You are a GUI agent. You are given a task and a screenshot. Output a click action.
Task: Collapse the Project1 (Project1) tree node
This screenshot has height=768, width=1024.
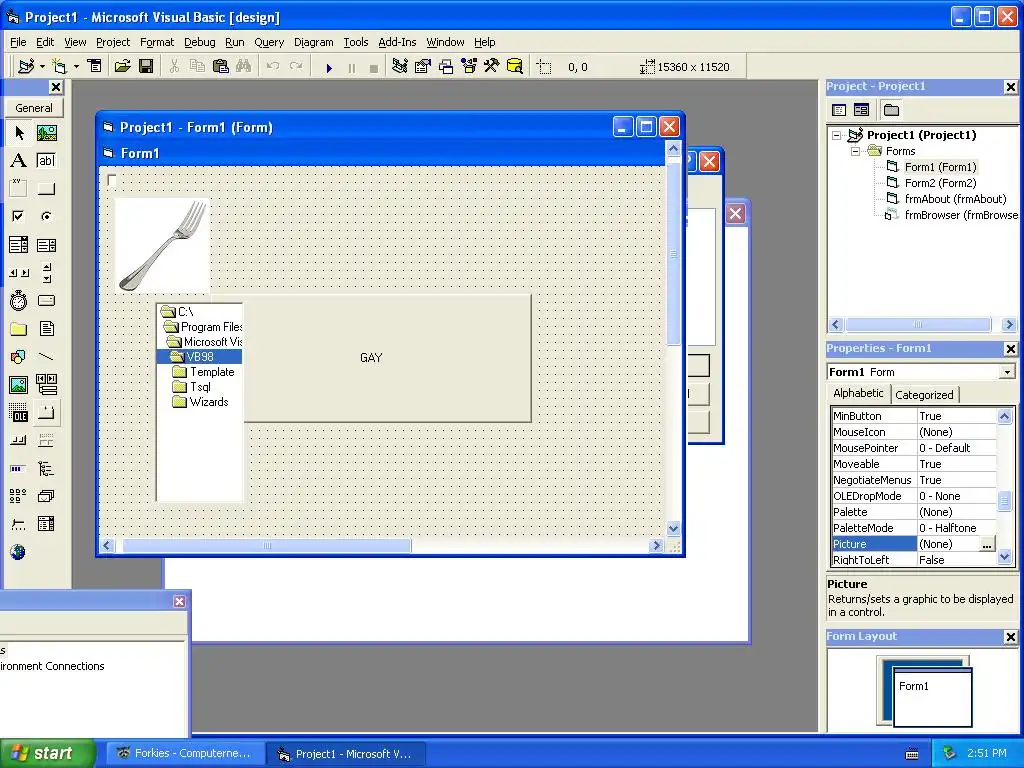click(837, 136)
